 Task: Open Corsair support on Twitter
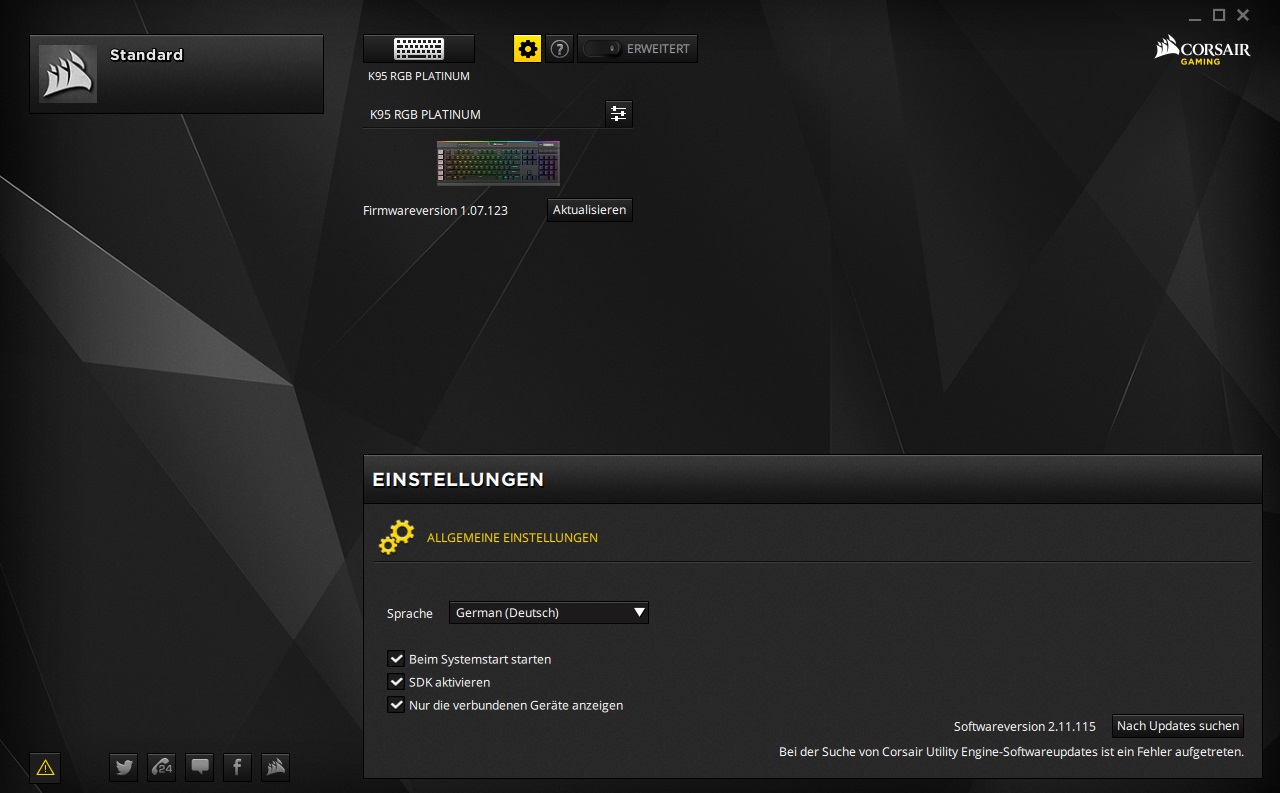[x=123, y=767]
